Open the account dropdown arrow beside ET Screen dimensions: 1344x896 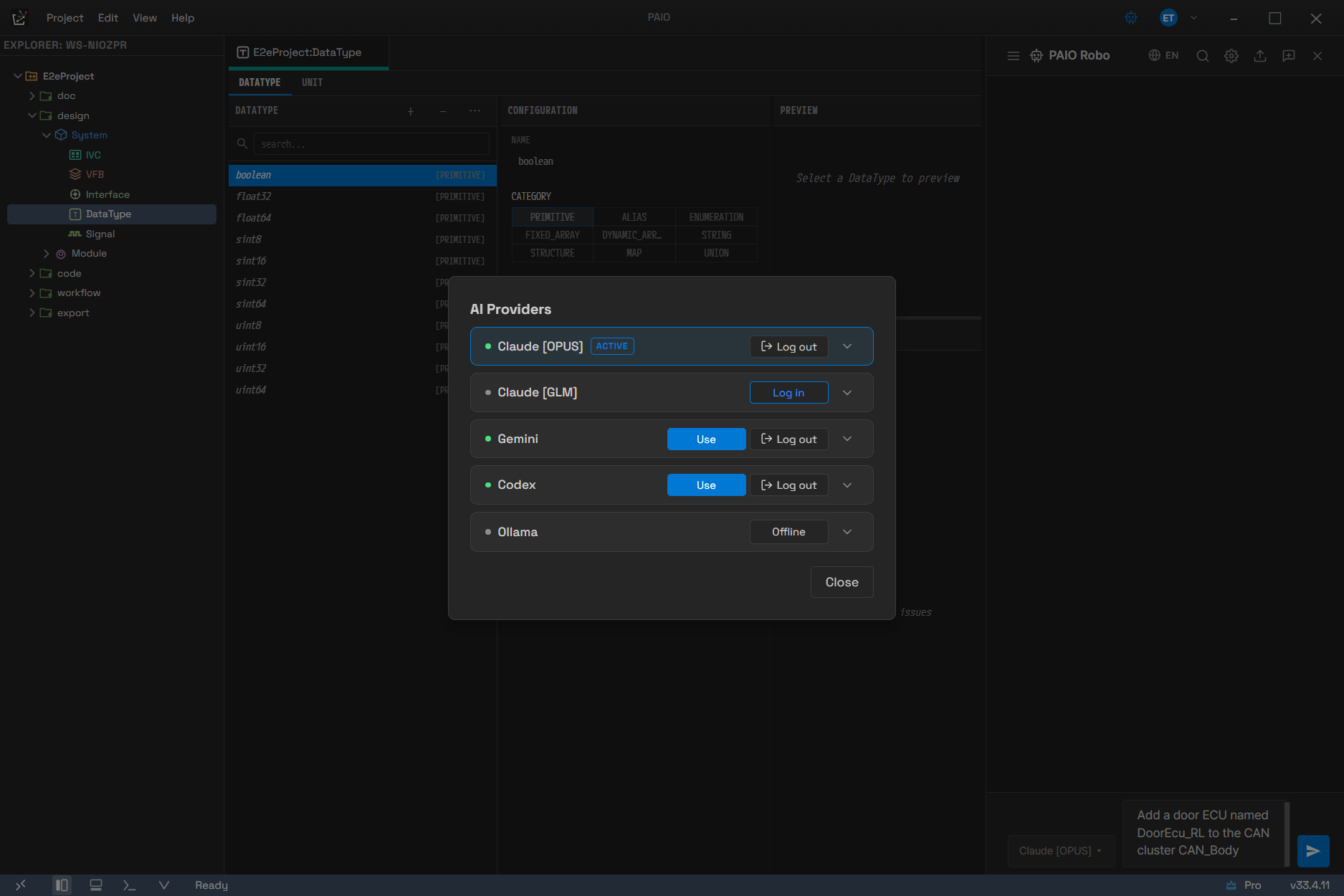click(1193, 18)
